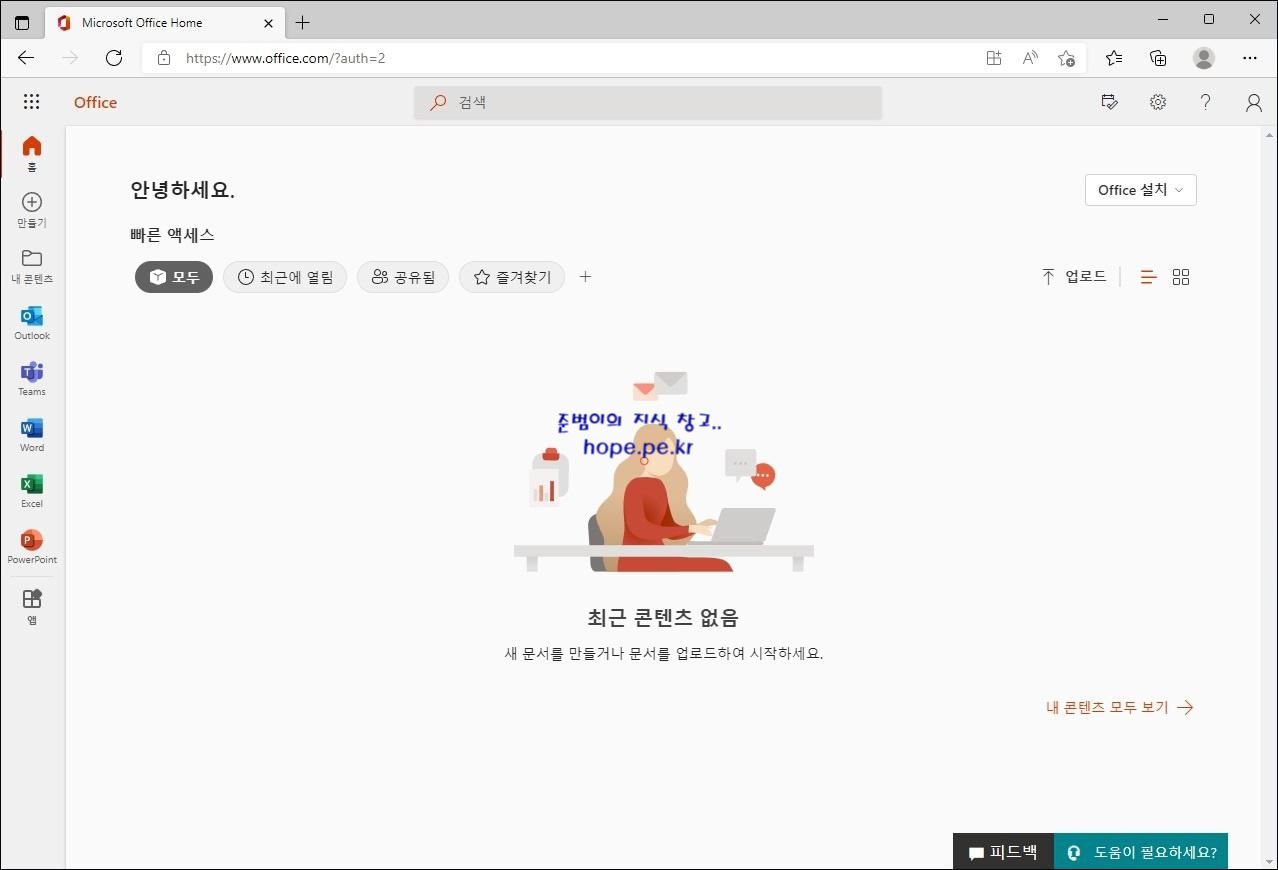Open the help question mark icon

pos(1206,102)
